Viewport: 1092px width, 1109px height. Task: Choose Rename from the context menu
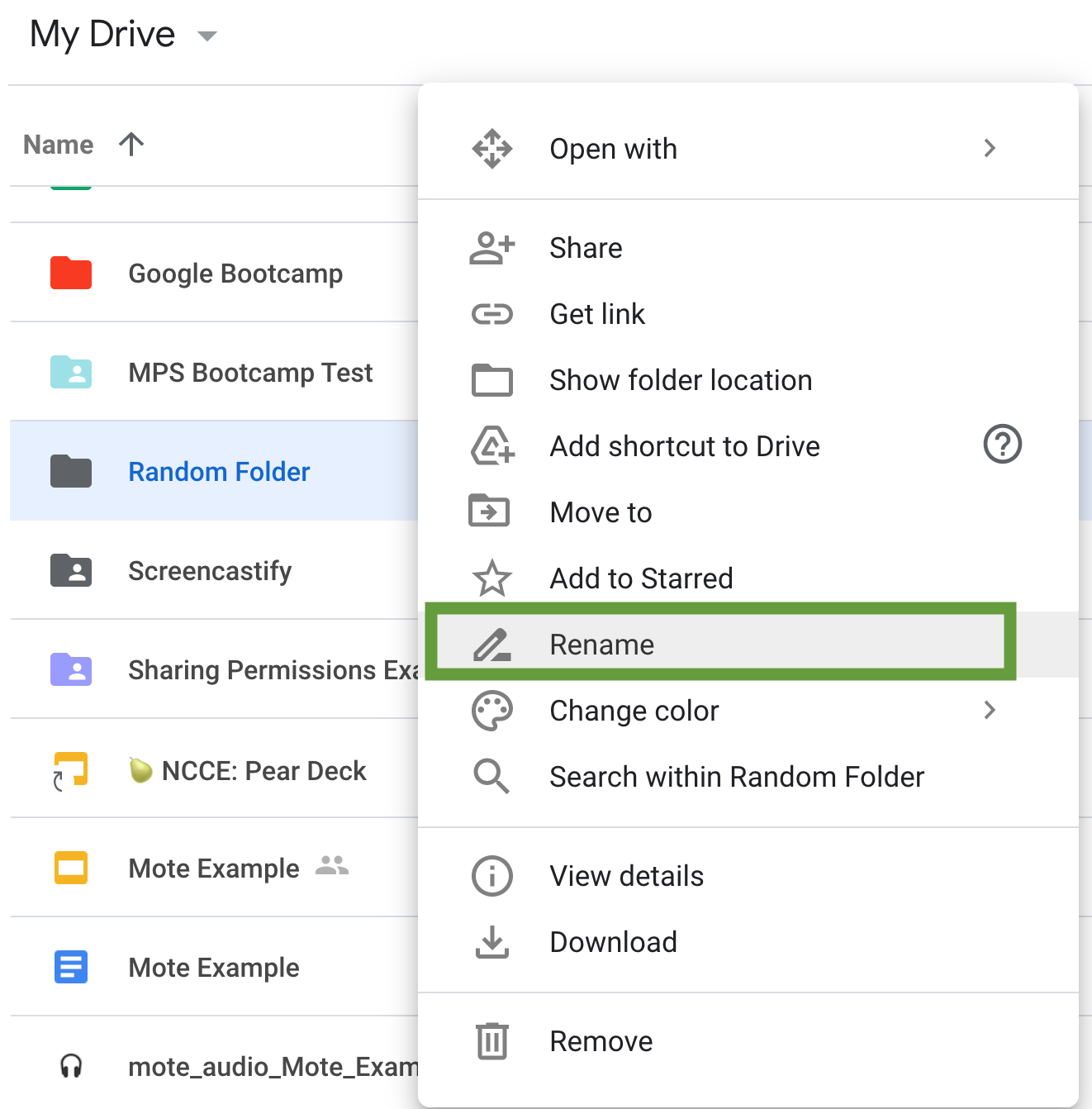coord(601,645)
